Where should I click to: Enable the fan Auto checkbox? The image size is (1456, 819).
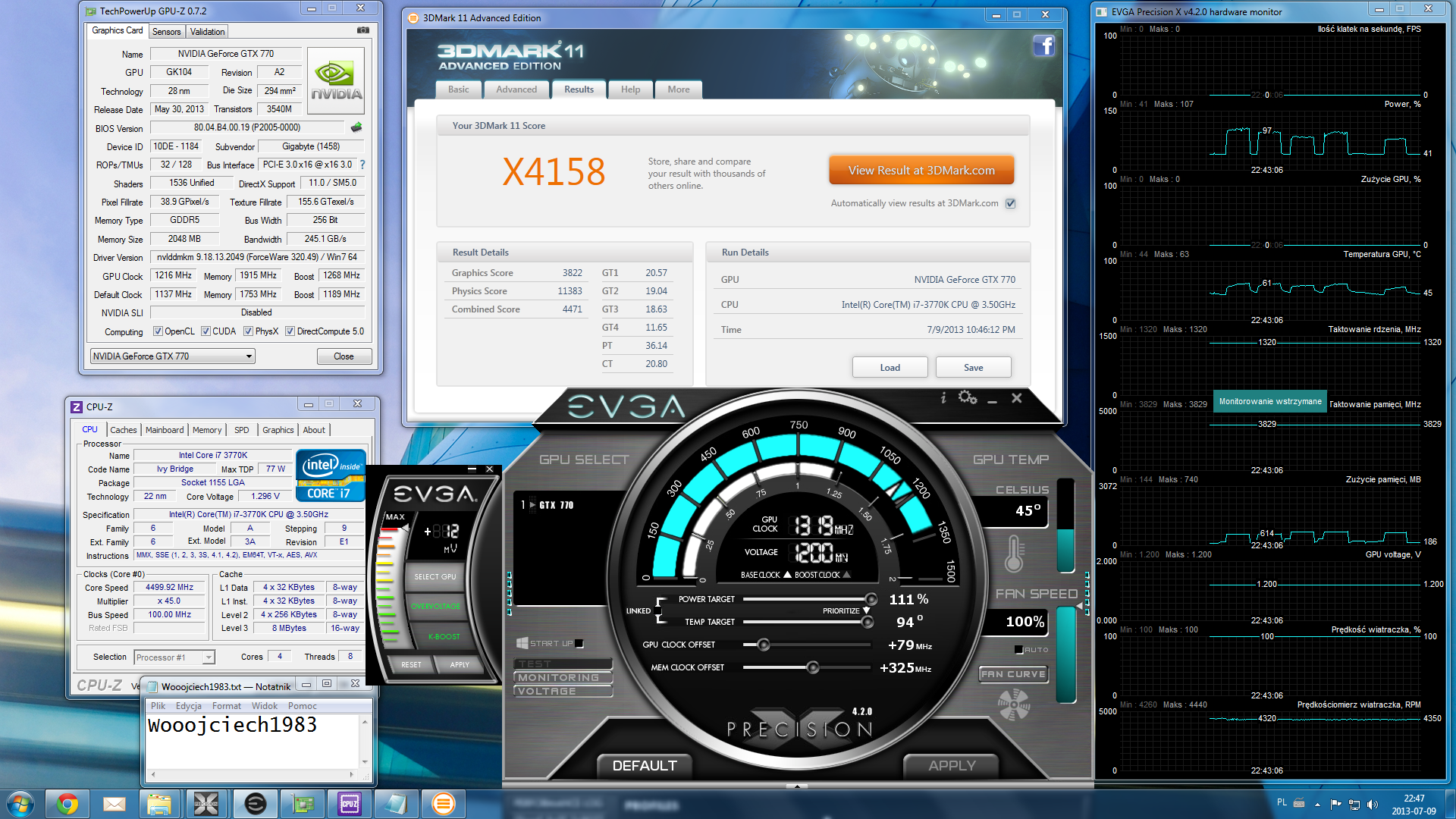(1018, 649)
